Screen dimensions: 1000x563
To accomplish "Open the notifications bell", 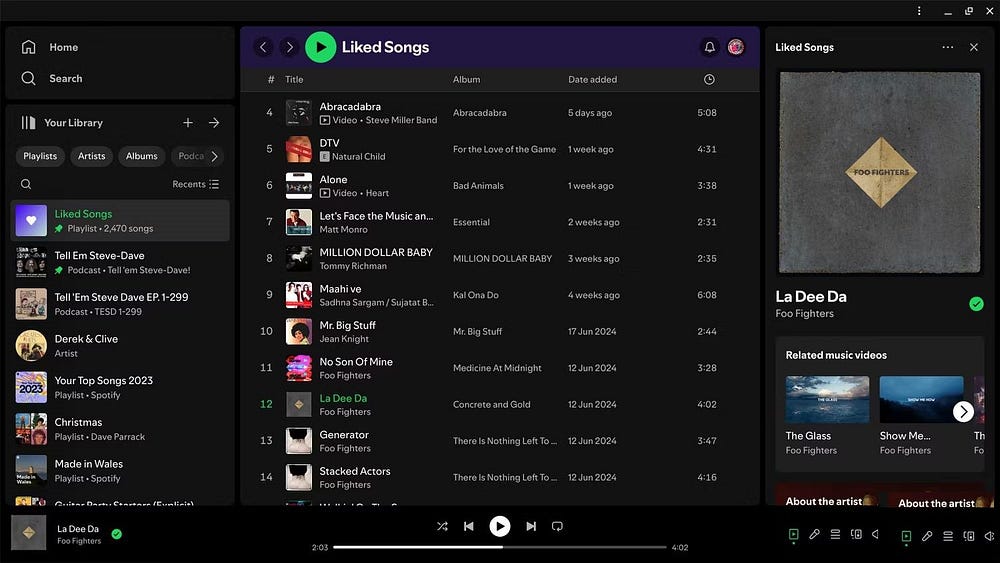I will coord(710,47).
